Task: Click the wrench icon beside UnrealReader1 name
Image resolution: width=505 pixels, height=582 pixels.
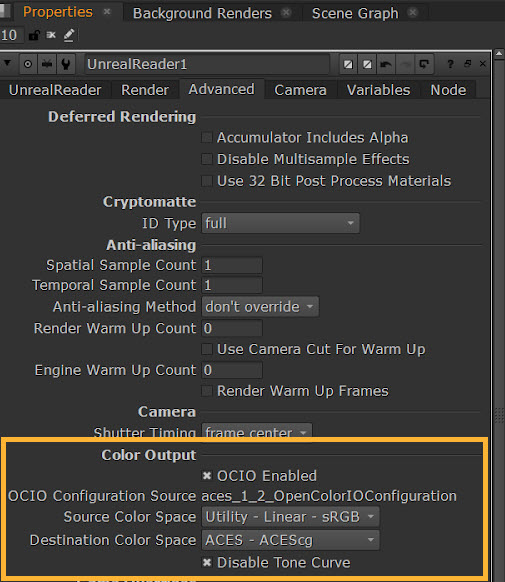Action: (x=66, y=64)
